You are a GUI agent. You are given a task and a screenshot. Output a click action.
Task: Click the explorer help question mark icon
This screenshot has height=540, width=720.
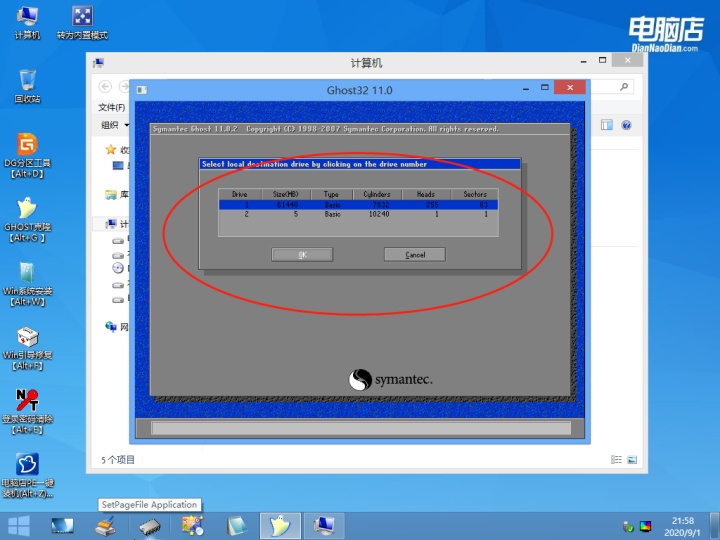[626, 125]
